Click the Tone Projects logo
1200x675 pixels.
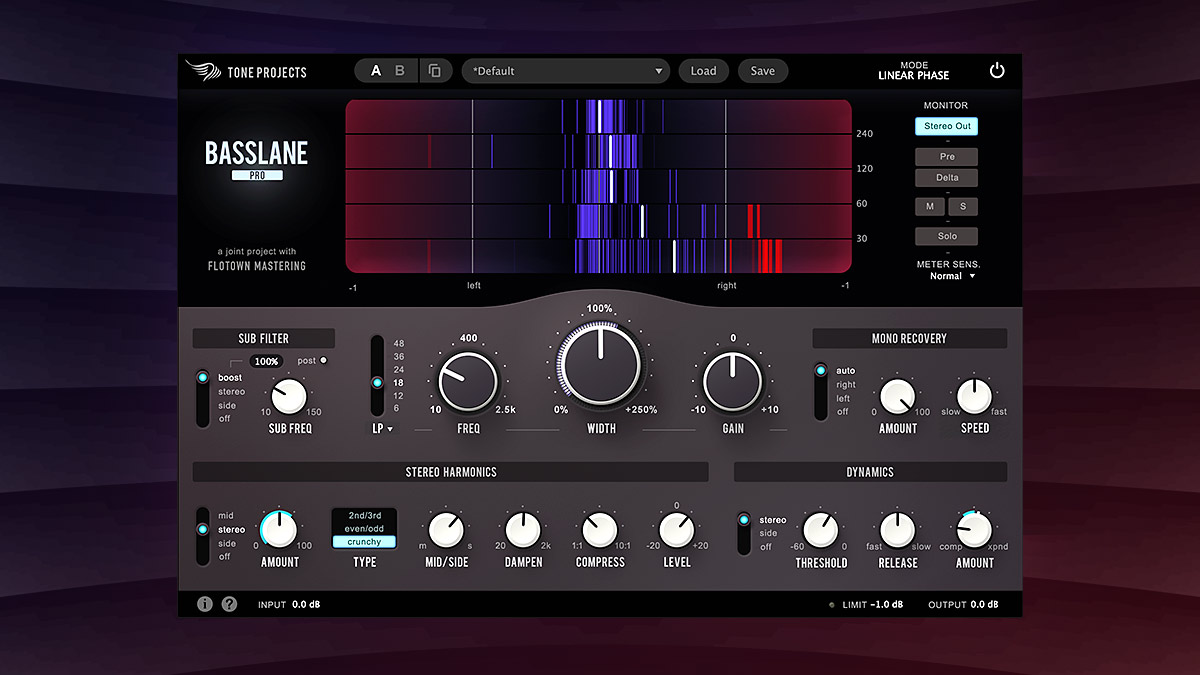(x=246, y=71)
